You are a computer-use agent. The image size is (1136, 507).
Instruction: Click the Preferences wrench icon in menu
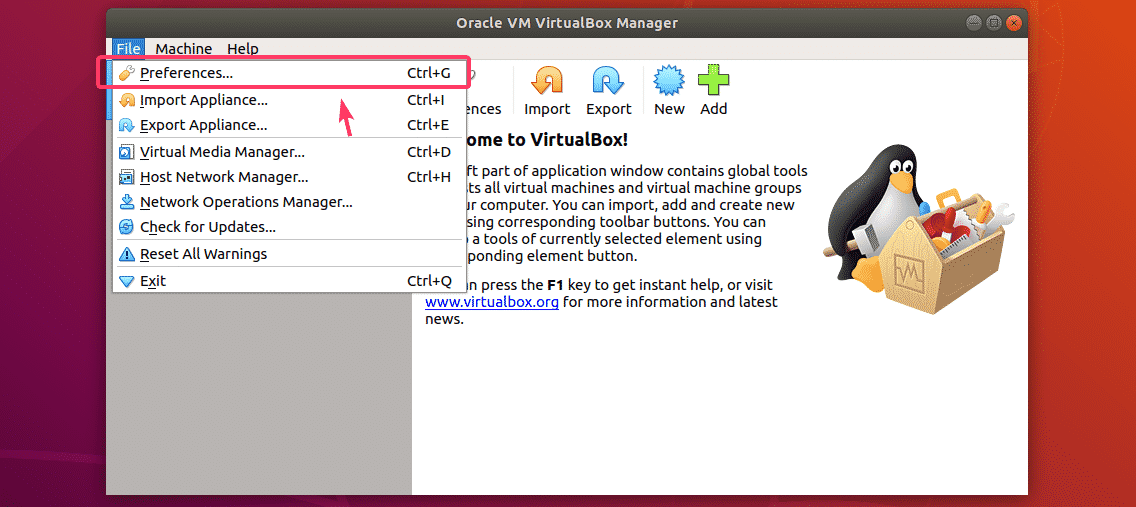[127, 73]
